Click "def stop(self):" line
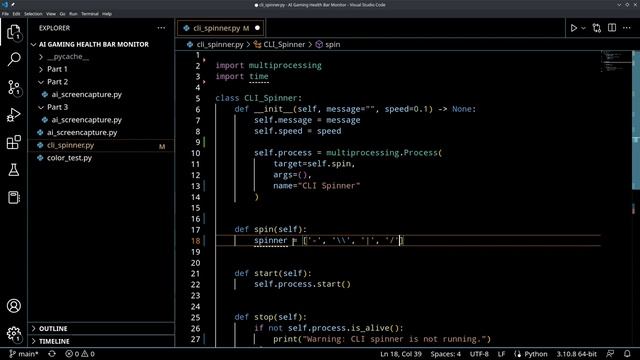 pos(270,317)
